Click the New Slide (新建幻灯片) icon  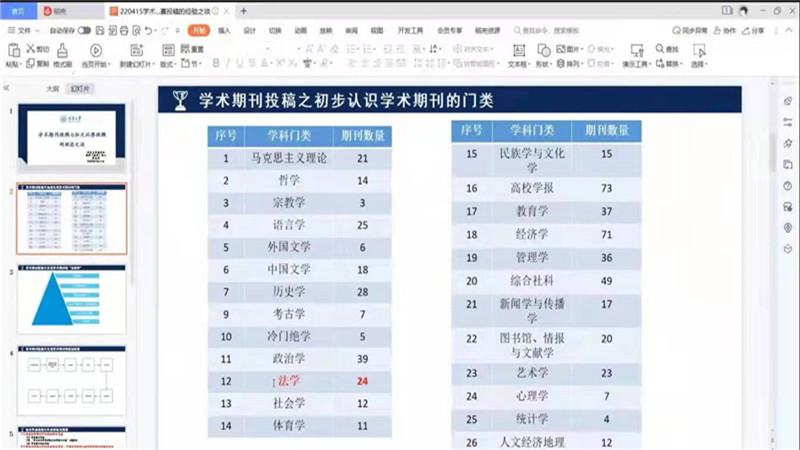pyautogui.click(x=137, y=52)
